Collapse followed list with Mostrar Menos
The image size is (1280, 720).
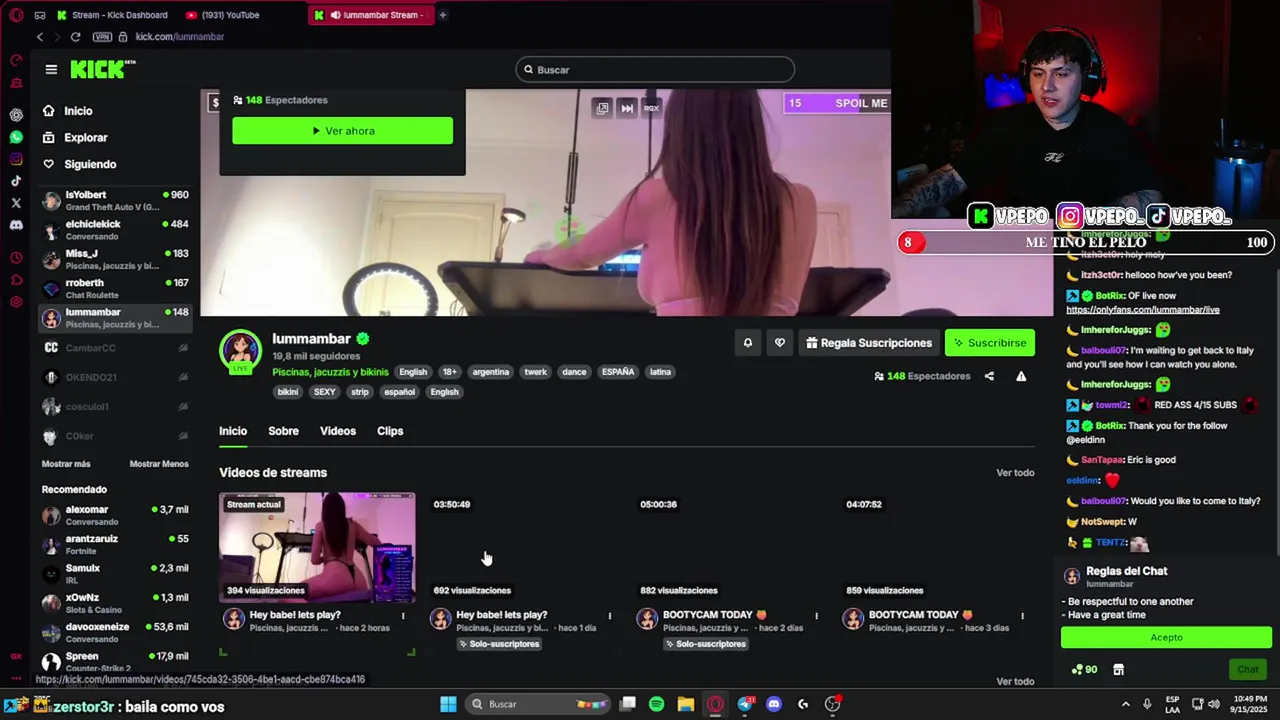[159, 464]
